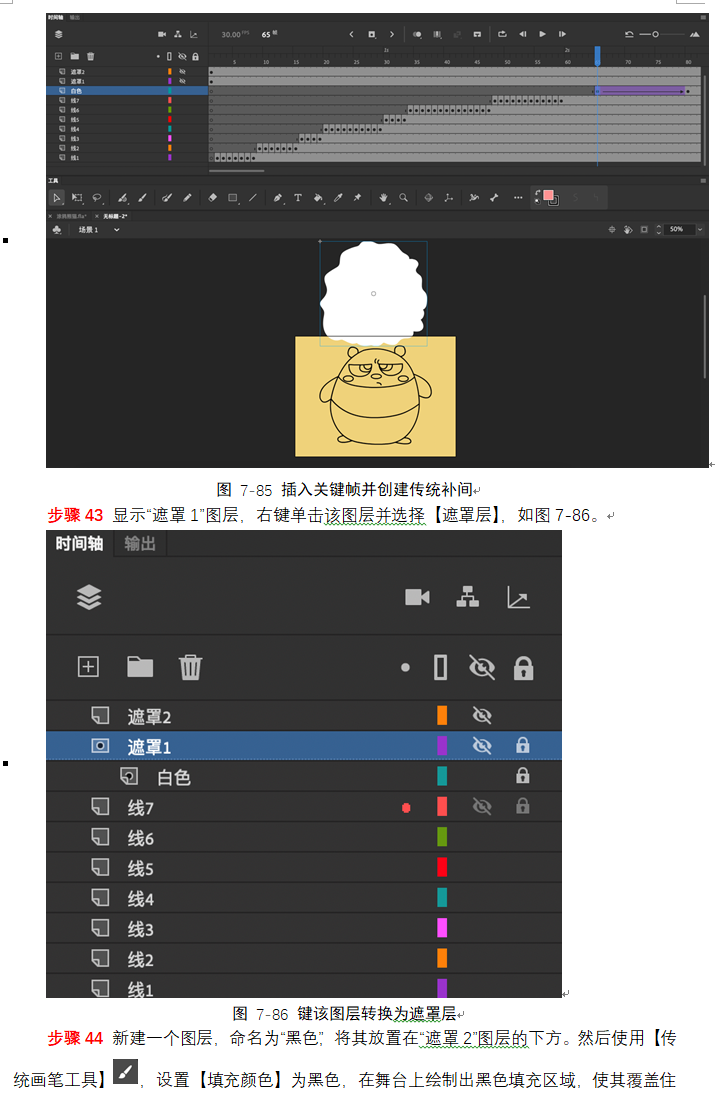The width and height of the screenshot is (715, 1112).
Task: Select the Line tool
Action: [x=253, y=198]
